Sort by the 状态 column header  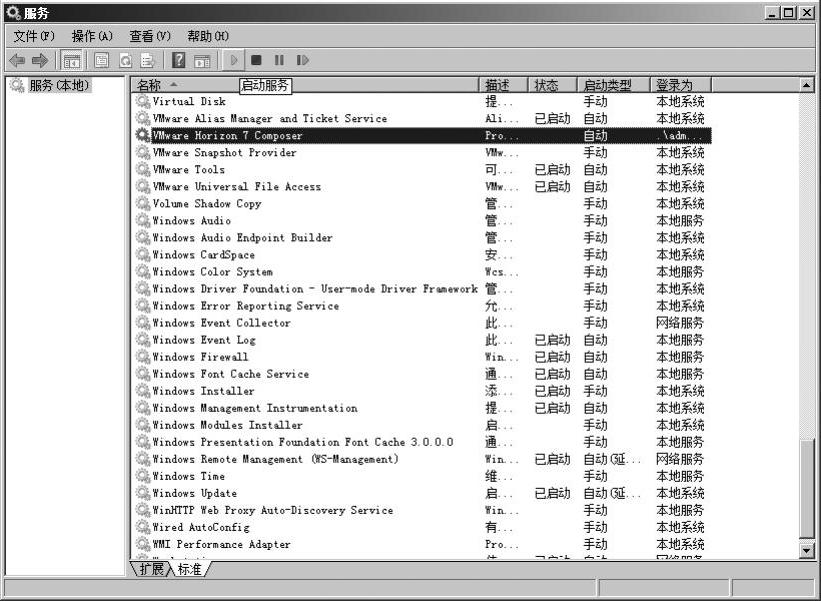[x=553, y=85]
